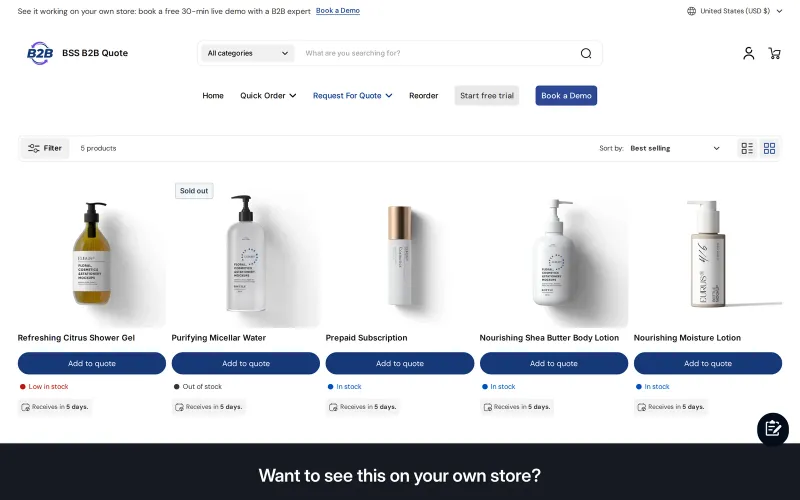This screenshot has height=500, width=800.
Task: Click delivery icon under Purifying Micellar Water
Action: 179,407
